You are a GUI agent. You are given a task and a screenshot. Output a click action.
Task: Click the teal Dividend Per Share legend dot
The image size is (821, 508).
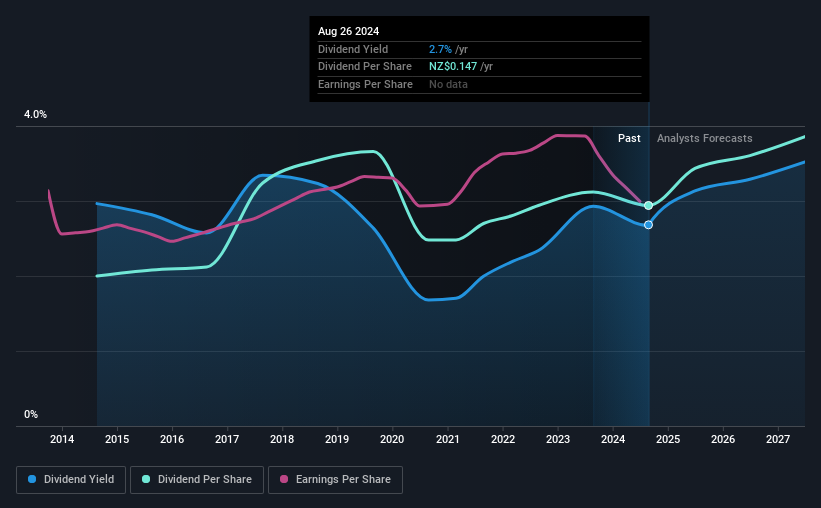146,479
